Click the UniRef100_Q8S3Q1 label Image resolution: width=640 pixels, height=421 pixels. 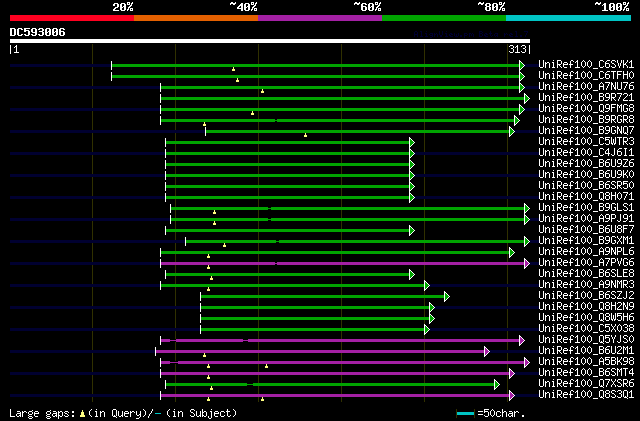coord(586,395)
